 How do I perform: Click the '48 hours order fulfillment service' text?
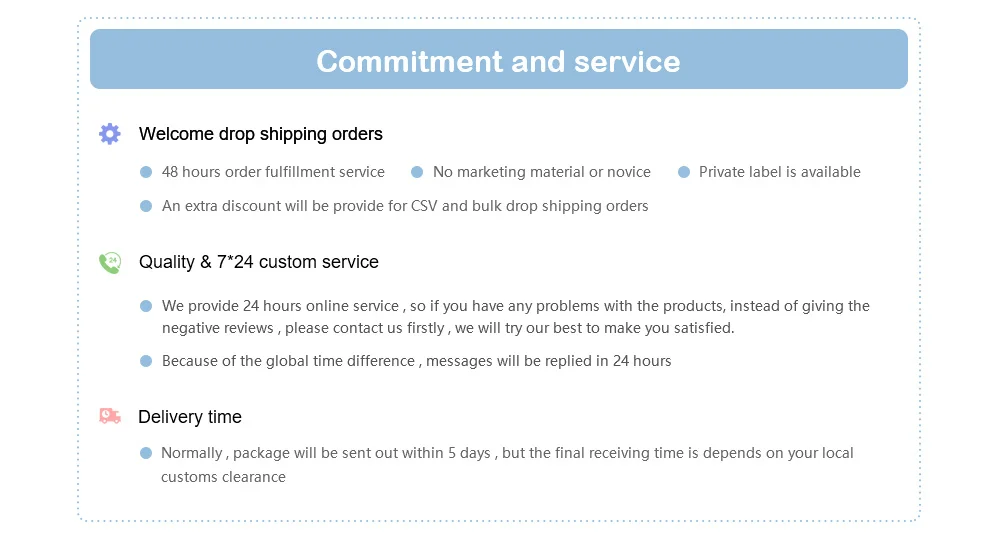point(273,172)
